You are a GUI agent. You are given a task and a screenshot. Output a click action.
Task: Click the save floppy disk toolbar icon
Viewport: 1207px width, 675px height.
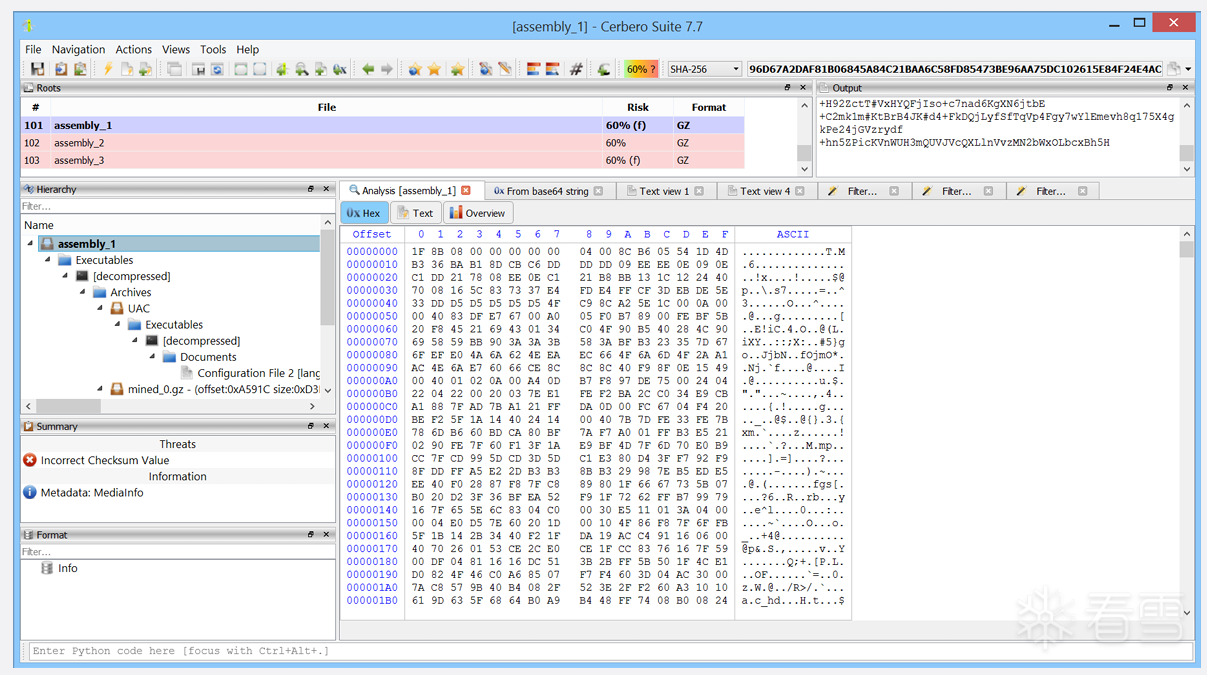(37, 69)
